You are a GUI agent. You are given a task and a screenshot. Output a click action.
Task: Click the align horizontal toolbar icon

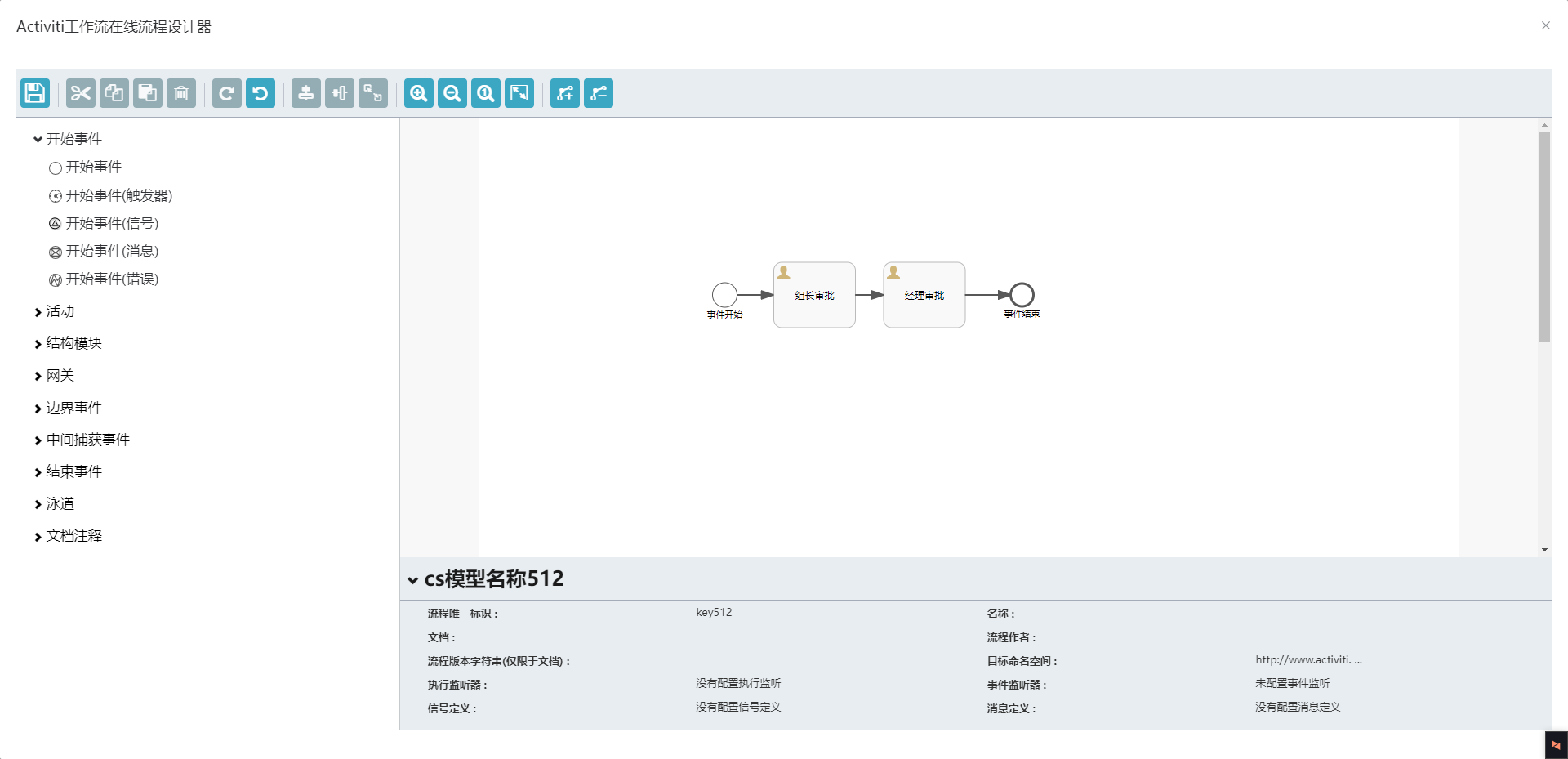pos(340,93)
